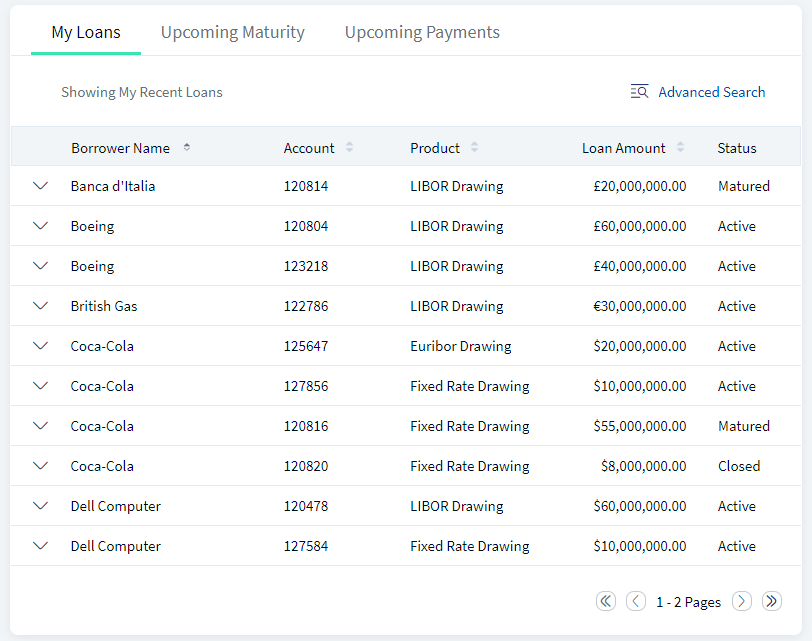The width and height of the screenshot is (812, 641).
Task: Expand Boeing row with account 120804
Action: (40, 225)
